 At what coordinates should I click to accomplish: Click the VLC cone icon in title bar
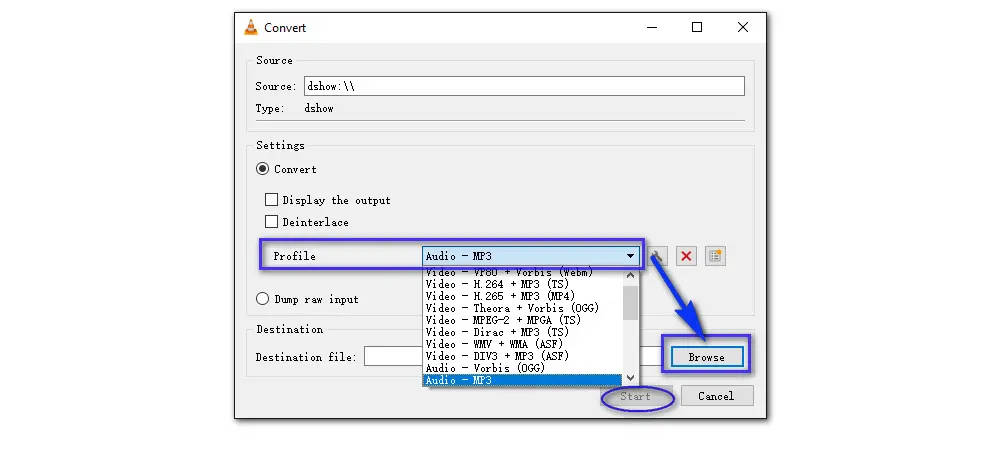(x=251, y=27)
